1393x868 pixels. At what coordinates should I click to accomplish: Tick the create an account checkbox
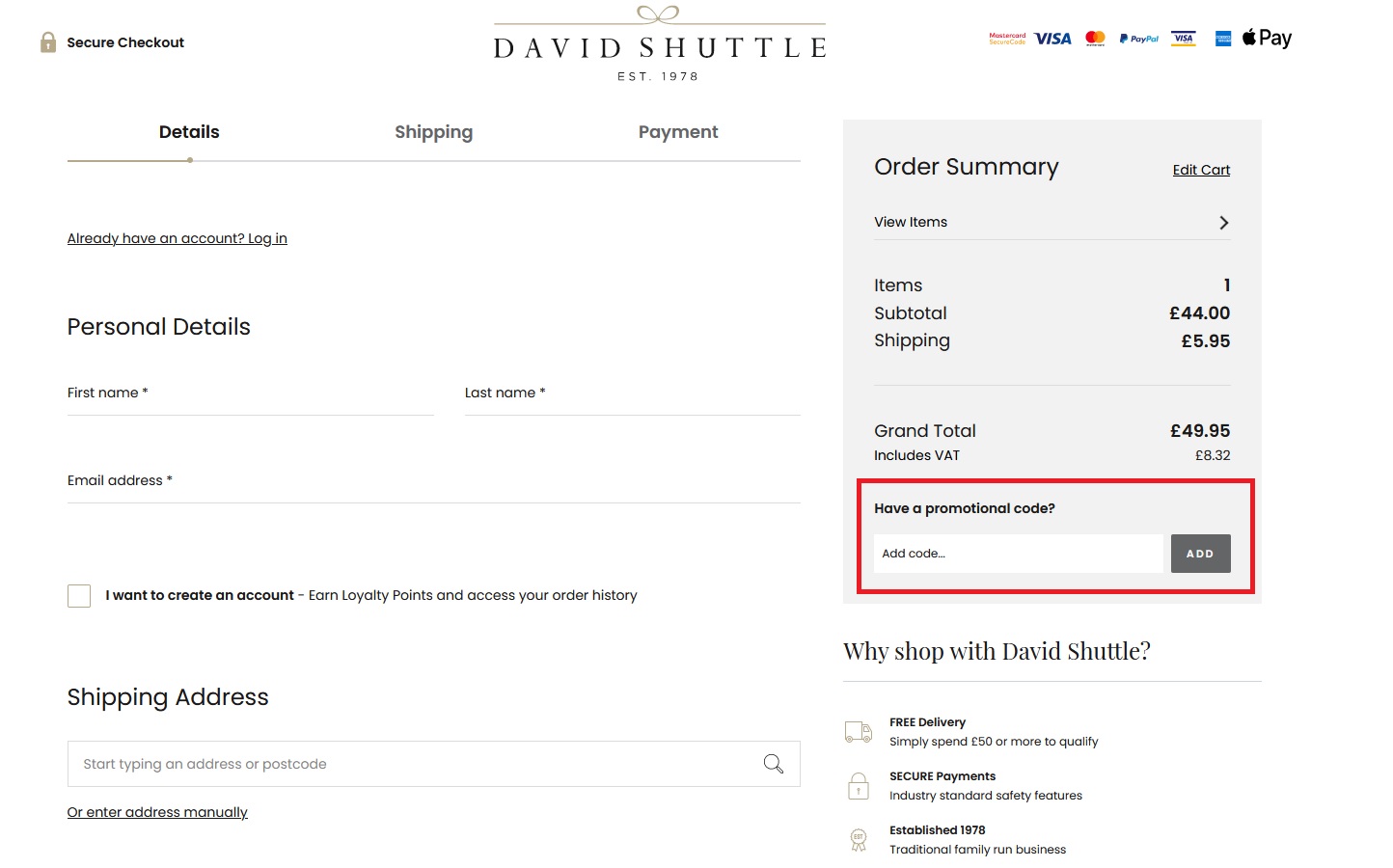pos(79,596)
